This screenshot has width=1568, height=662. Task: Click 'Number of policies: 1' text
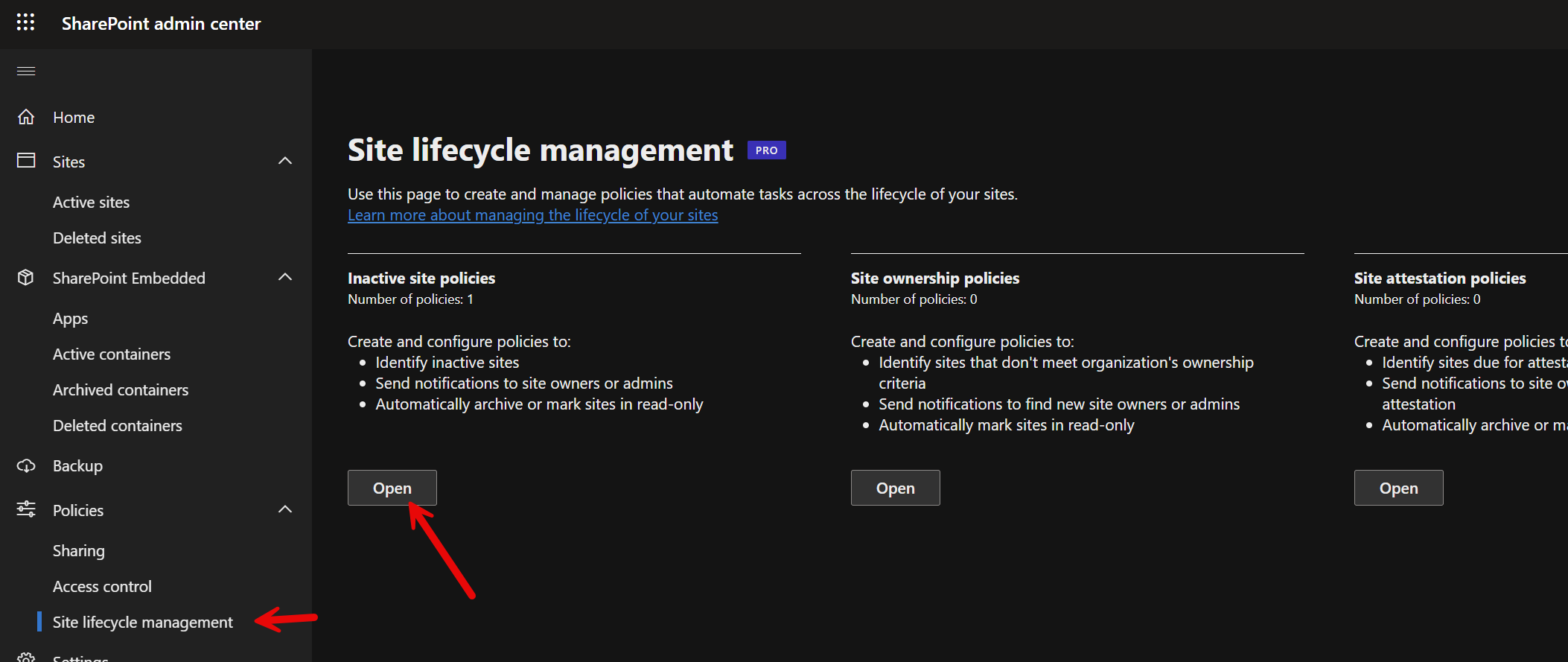pyautogui.click(x=410, y=299)
